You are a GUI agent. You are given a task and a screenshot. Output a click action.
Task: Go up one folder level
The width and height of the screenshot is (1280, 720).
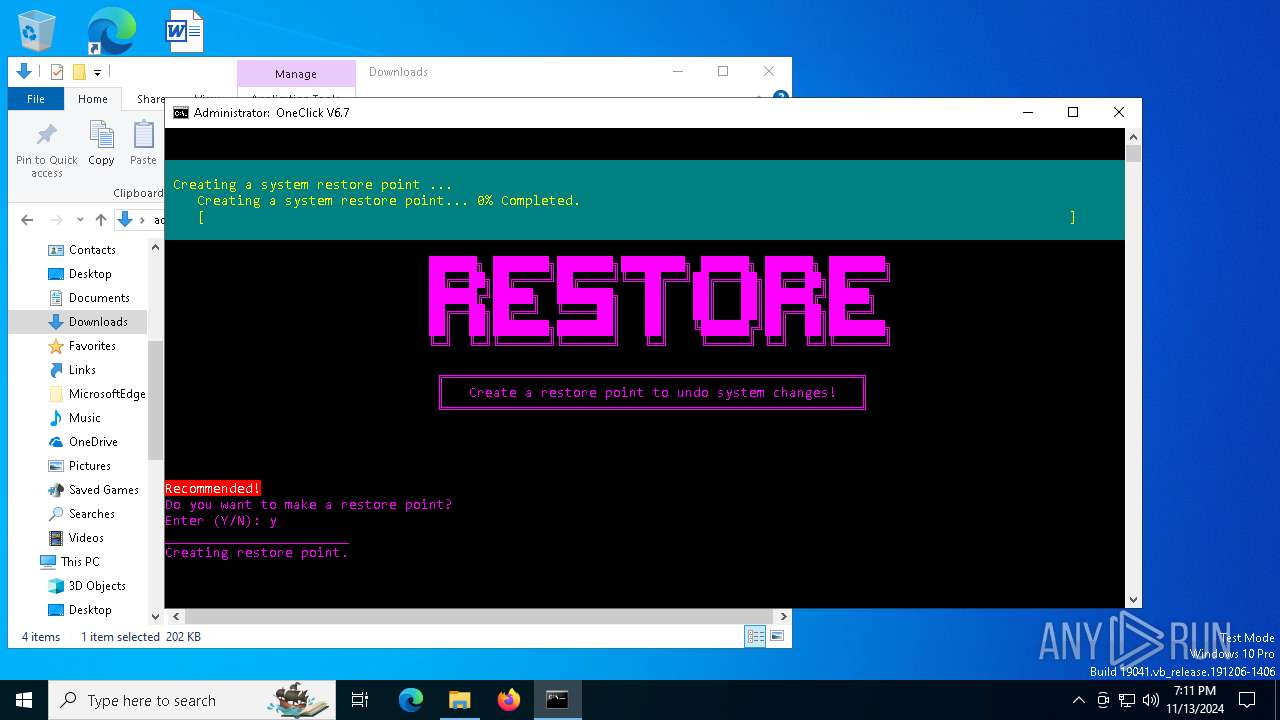tap(101, 220)
